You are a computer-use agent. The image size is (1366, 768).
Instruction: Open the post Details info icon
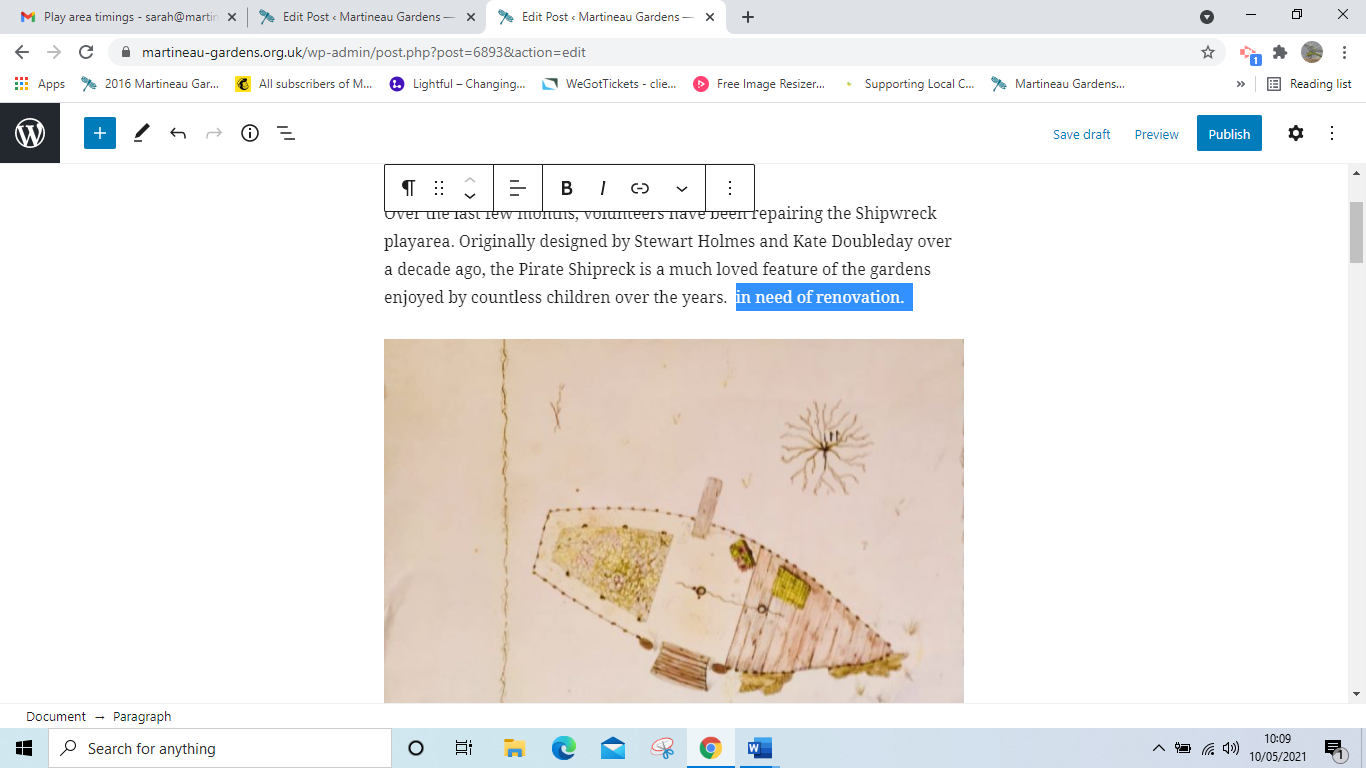(x=250, y=133)
